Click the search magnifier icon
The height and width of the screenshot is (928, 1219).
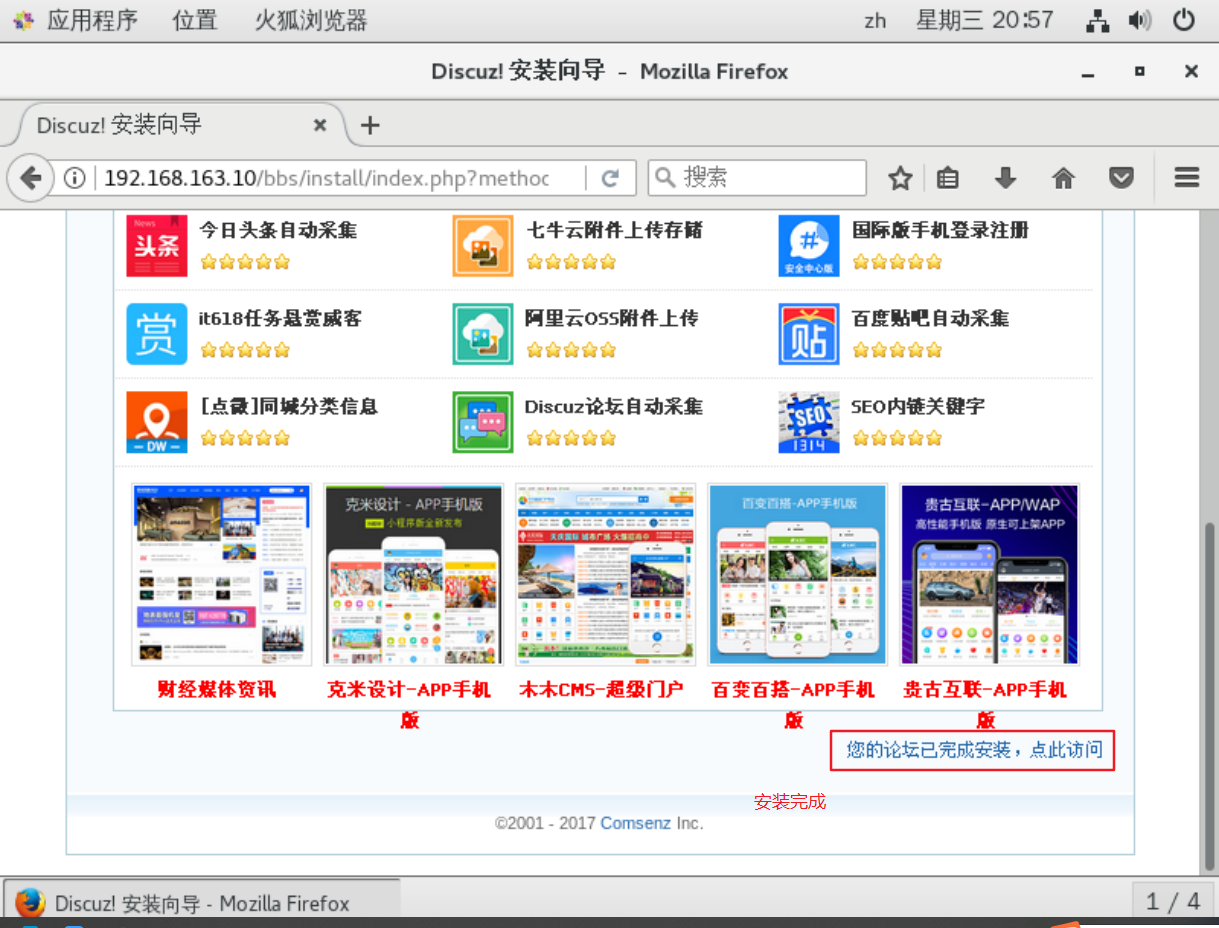pyautogui.click(x=665, y=178)
